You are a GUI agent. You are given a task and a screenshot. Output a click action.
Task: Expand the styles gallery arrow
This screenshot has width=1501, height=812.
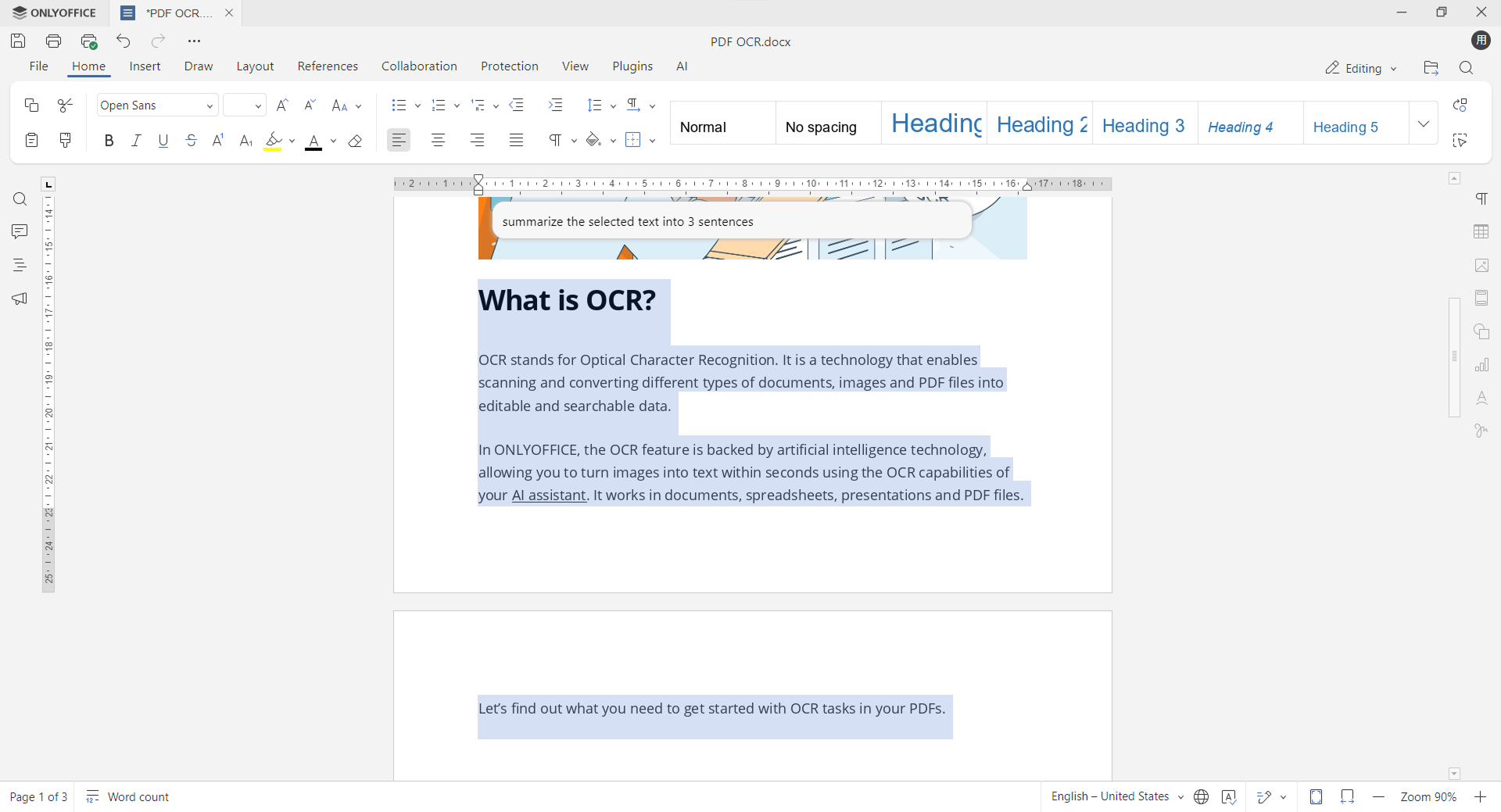click(1424, 123)
